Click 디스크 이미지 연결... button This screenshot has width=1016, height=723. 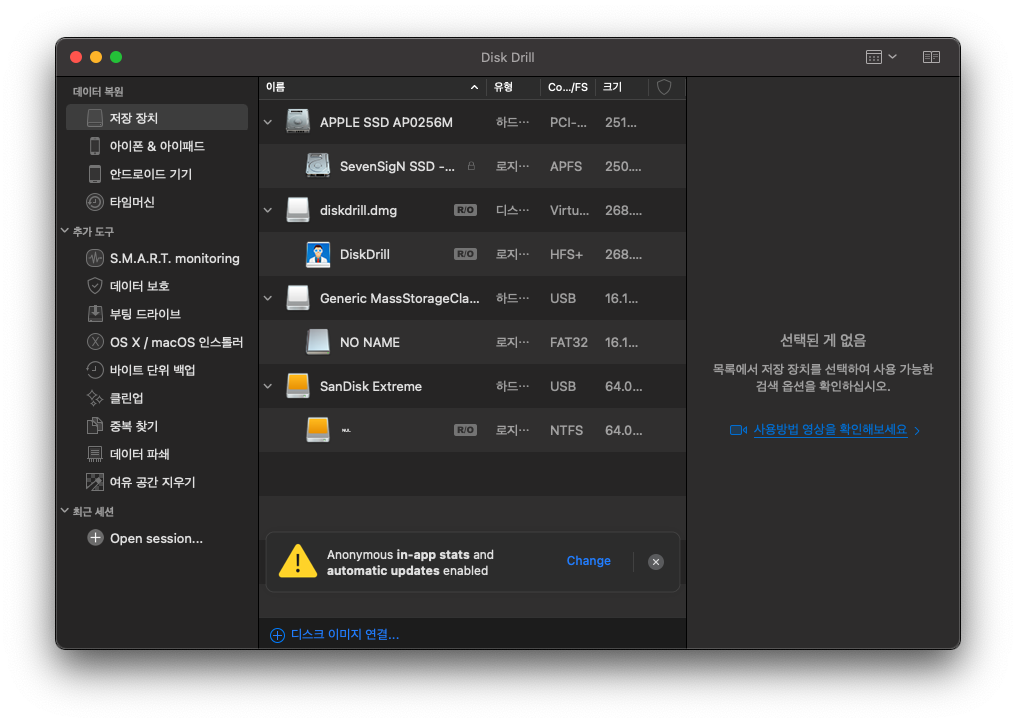coord(334,634)
